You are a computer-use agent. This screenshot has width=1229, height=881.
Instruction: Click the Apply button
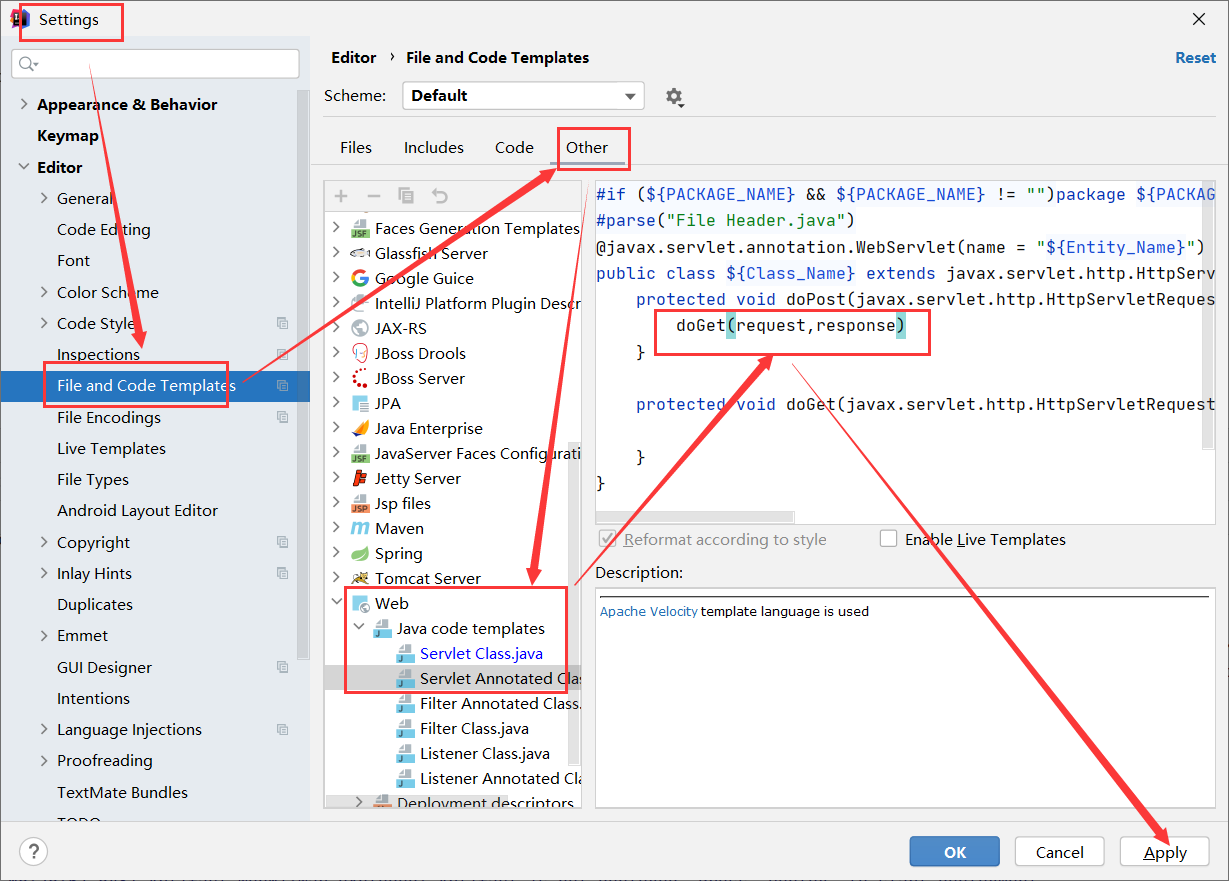coord(1165,852)
